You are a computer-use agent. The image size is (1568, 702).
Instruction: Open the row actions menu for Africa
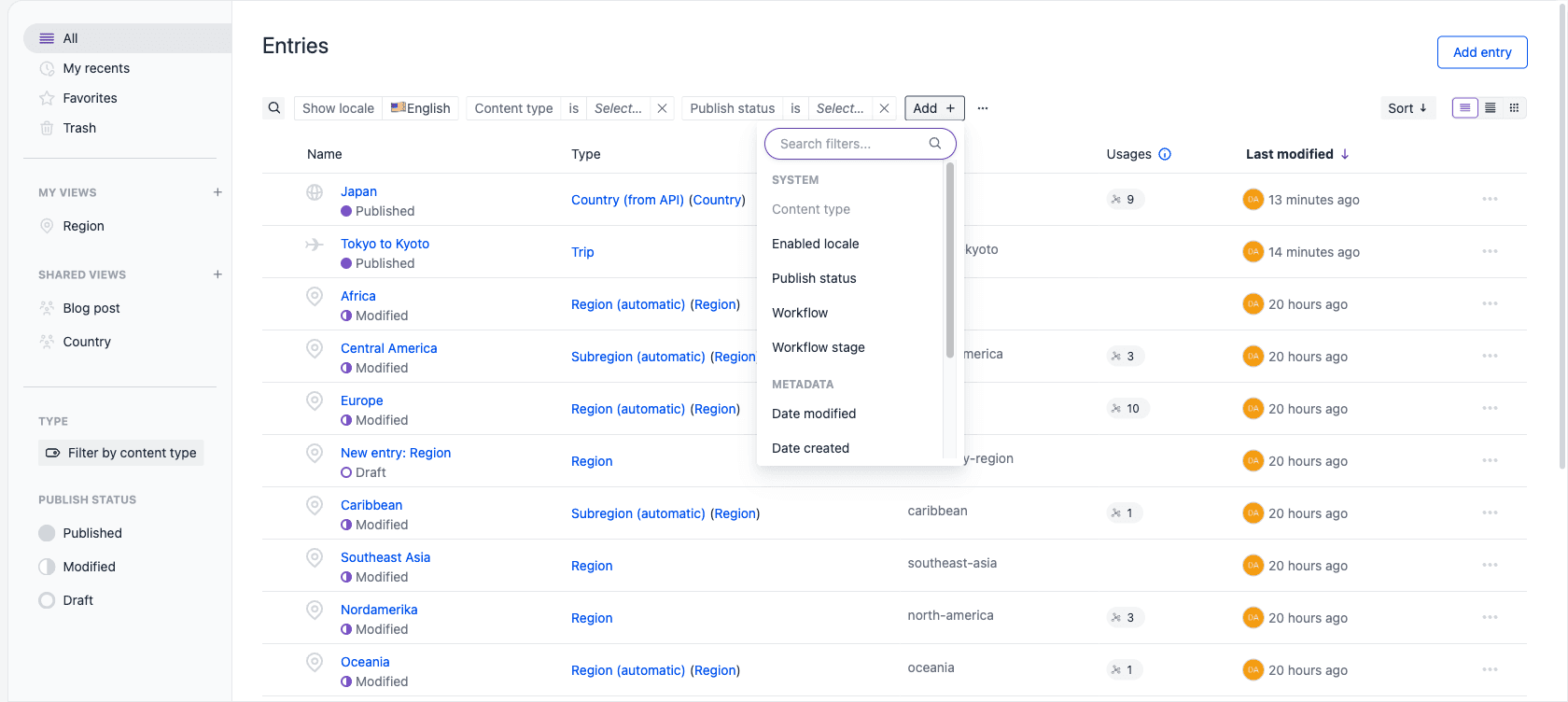click(1490, 303)
